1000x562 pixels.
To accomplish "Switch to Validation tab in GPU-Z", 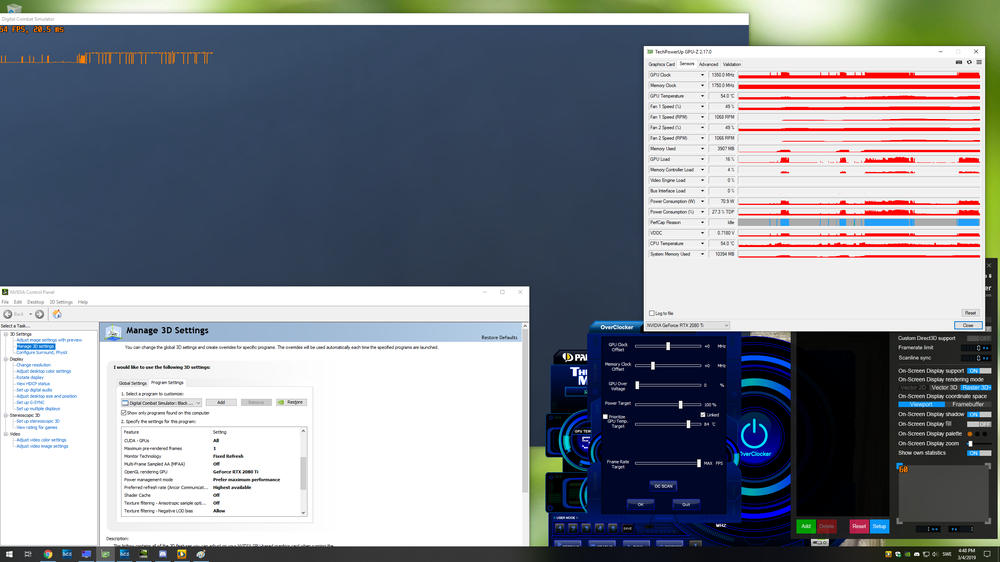I will click(x=732, y=64).
